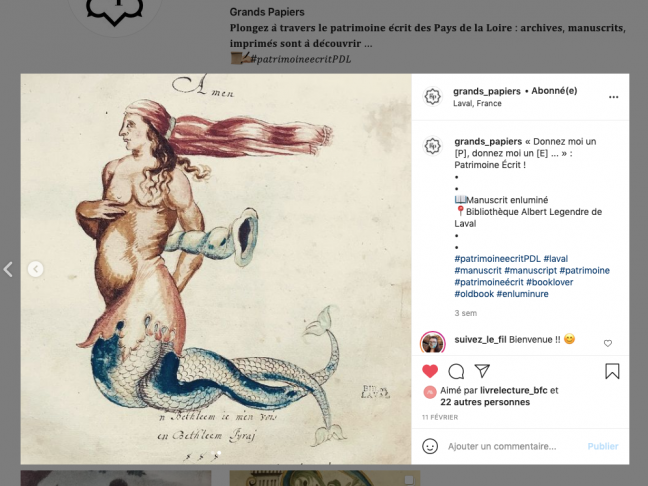Click the Publier button

click(x=603, y=446)
